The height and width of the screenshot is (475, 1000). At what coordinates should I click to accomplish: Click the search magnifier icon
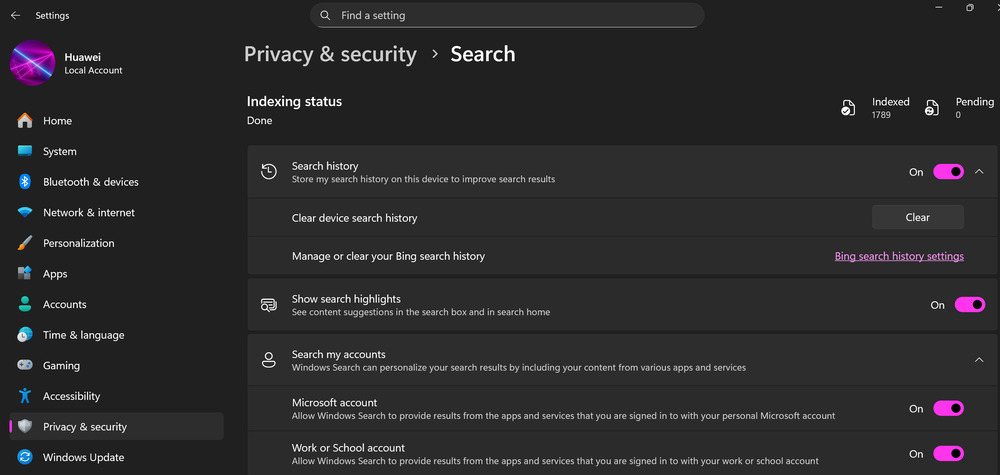pos(325,15)
